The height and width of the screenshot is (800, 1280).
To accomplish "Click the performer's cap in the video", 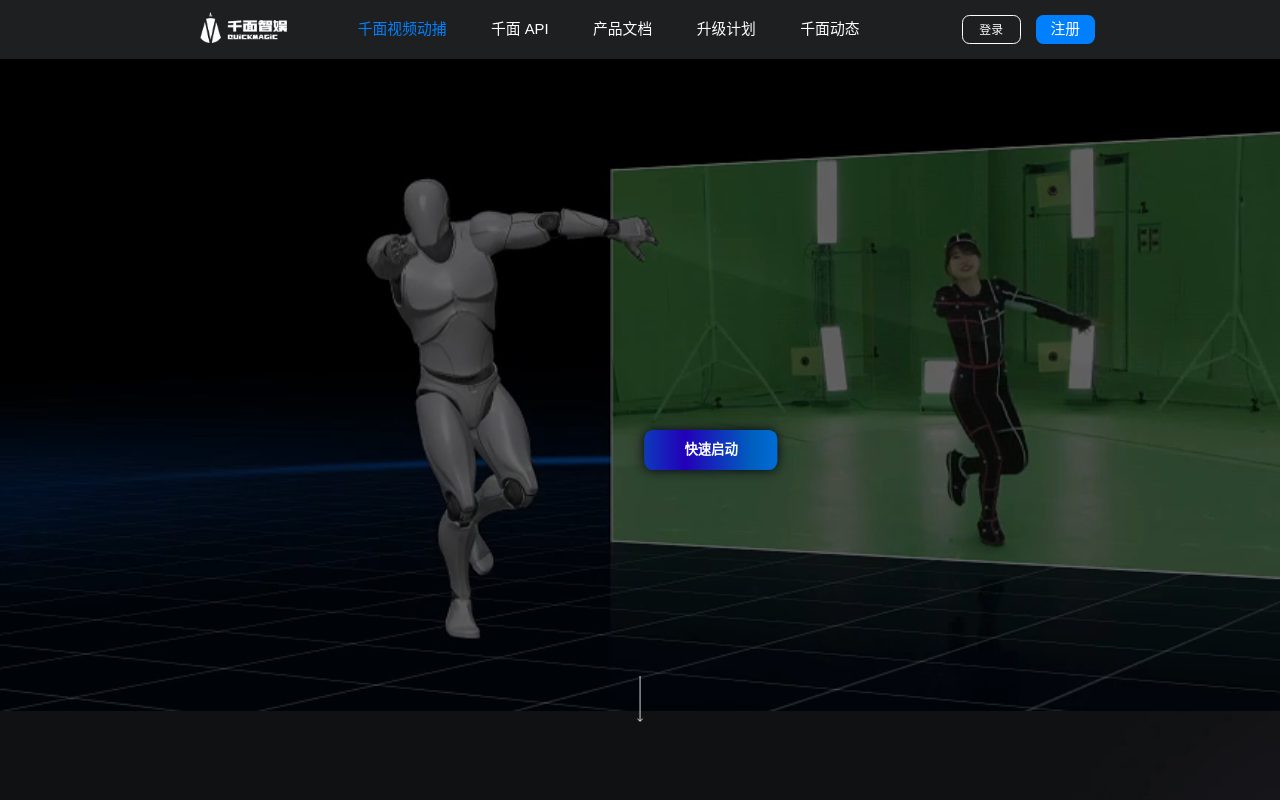I will (961, 243).
